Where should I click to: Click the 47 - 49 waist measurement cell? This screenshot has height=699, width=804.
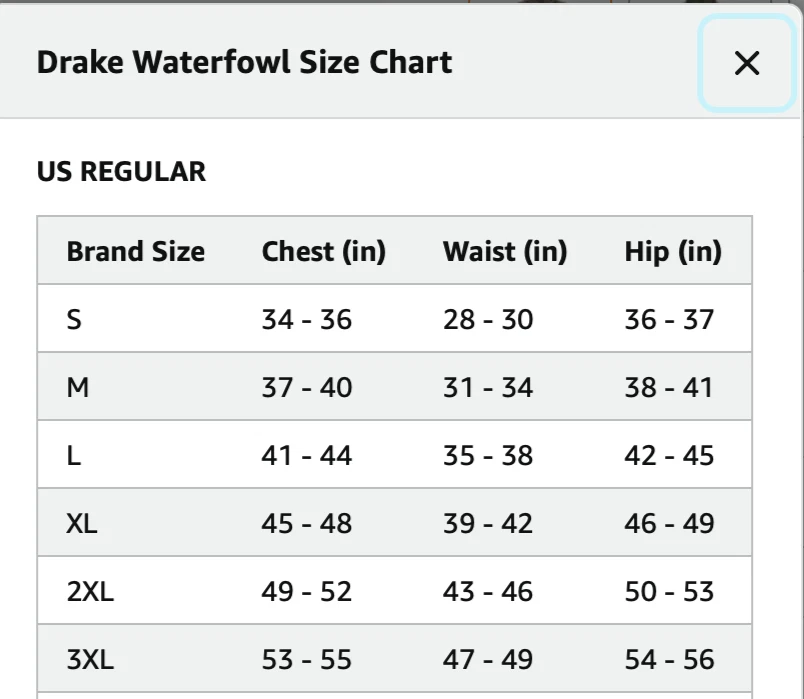click(487, 659)
